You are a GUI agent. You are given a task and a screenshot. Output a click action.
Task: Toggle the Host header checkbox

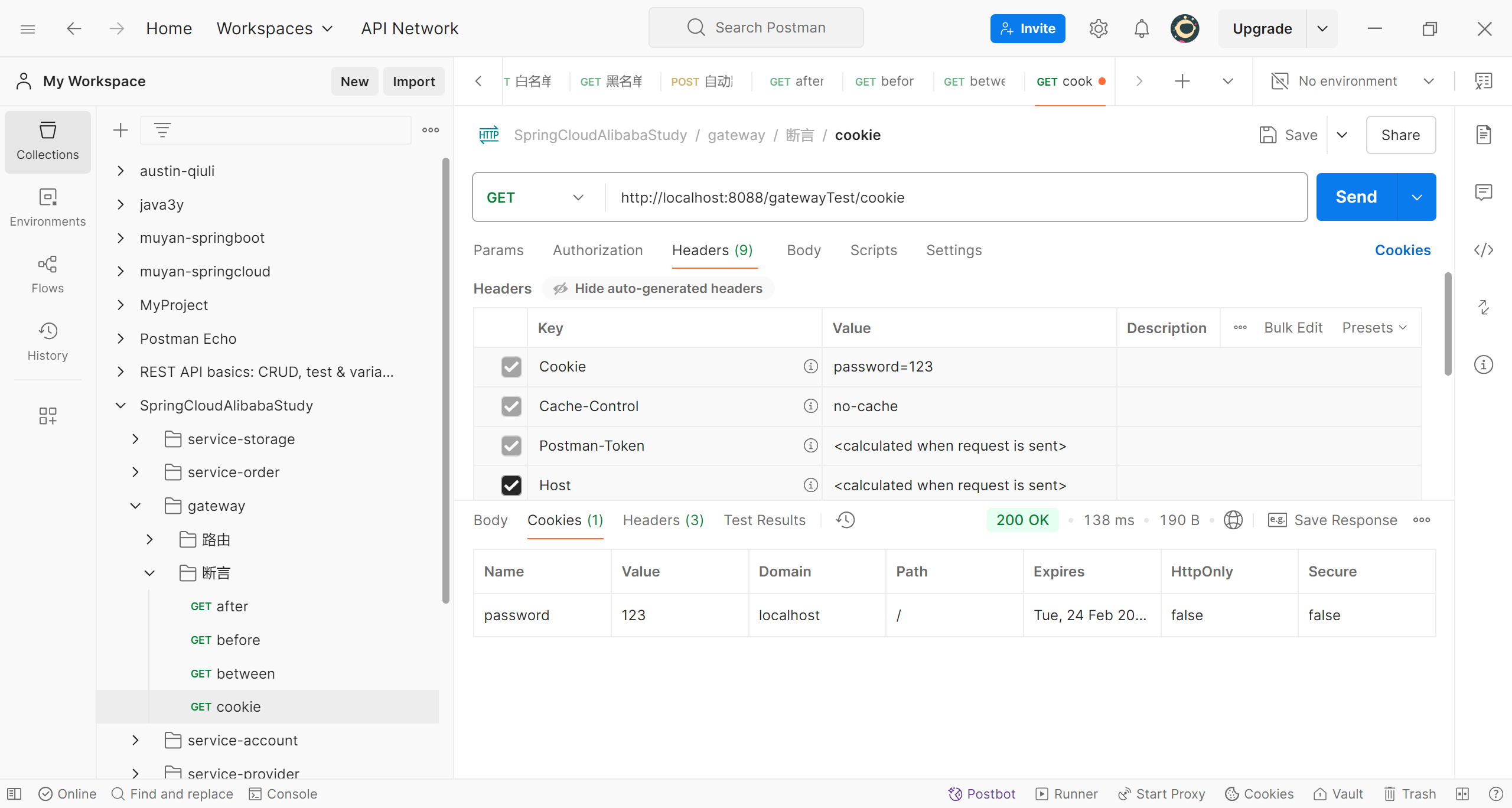pyautogui.click(x=511, y=486)
